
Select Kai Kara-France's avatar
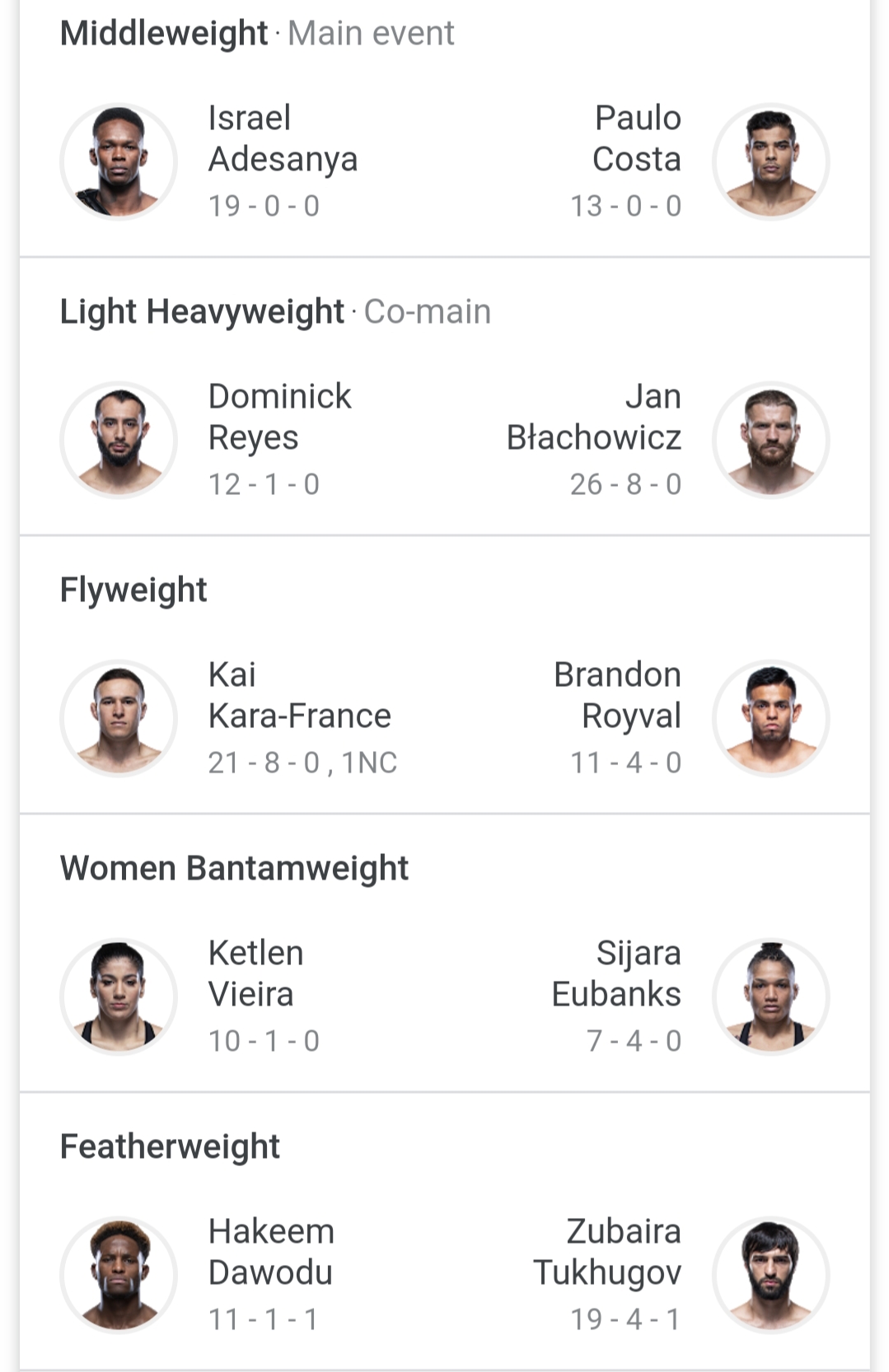coord(119,718)
